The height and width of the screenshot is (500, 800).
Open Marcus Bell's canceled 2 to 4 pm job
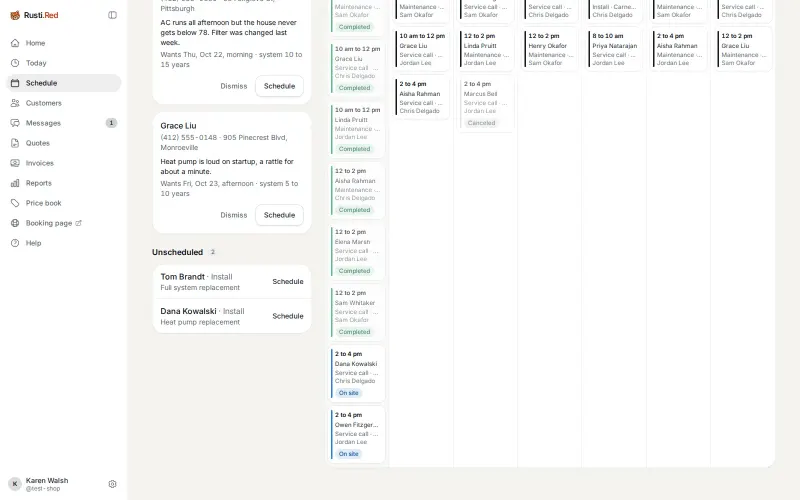pyautogui.click(x=486, y=104)
